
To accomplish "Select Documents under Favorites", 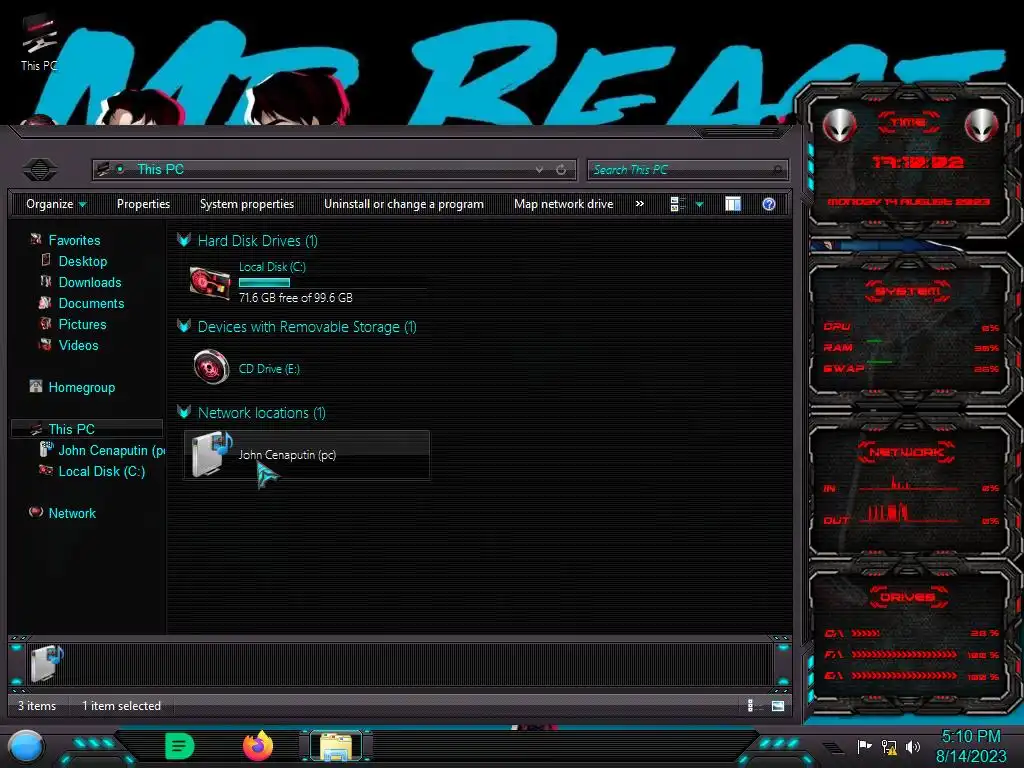I will (91, 303).
